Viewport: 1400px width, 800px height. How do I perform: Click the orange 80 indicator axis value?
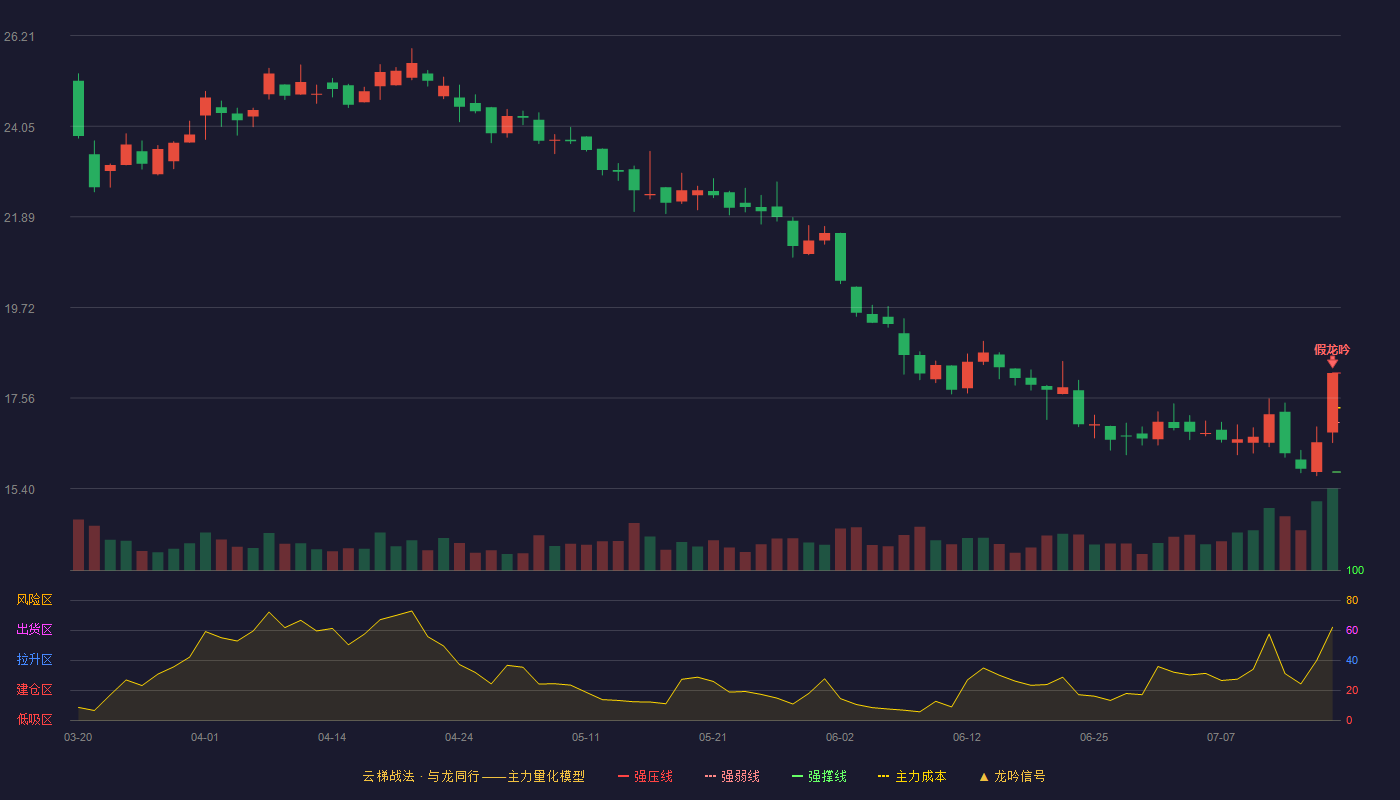coord(1352,600)
